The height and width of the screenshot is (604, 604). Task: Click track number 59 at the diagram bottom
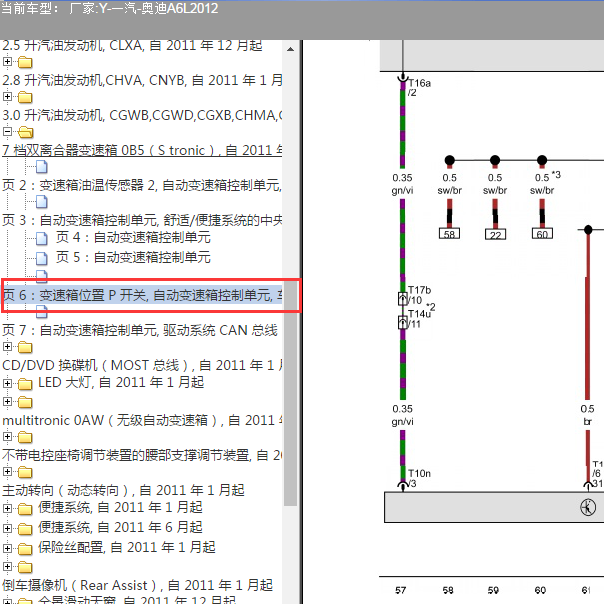pos(493,590)
